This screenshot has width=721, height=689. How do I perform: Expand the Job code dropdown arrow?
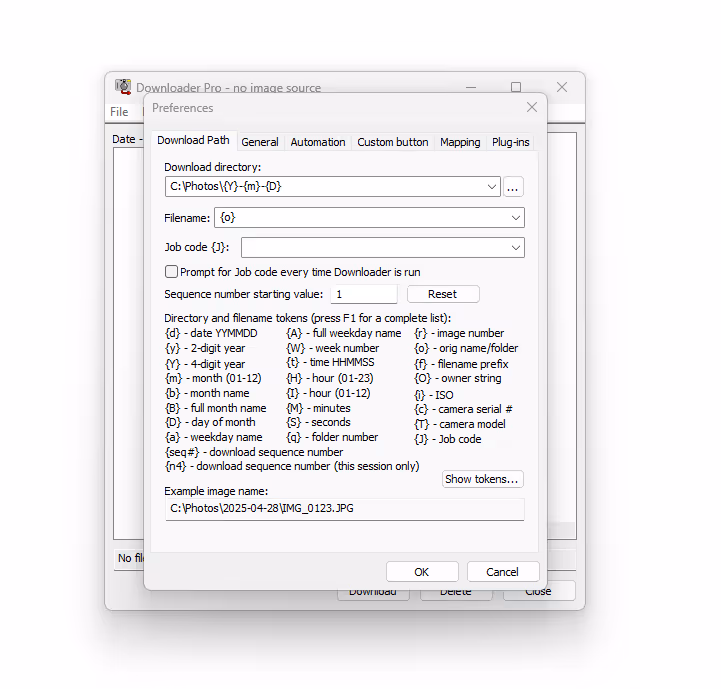[516, 247]
